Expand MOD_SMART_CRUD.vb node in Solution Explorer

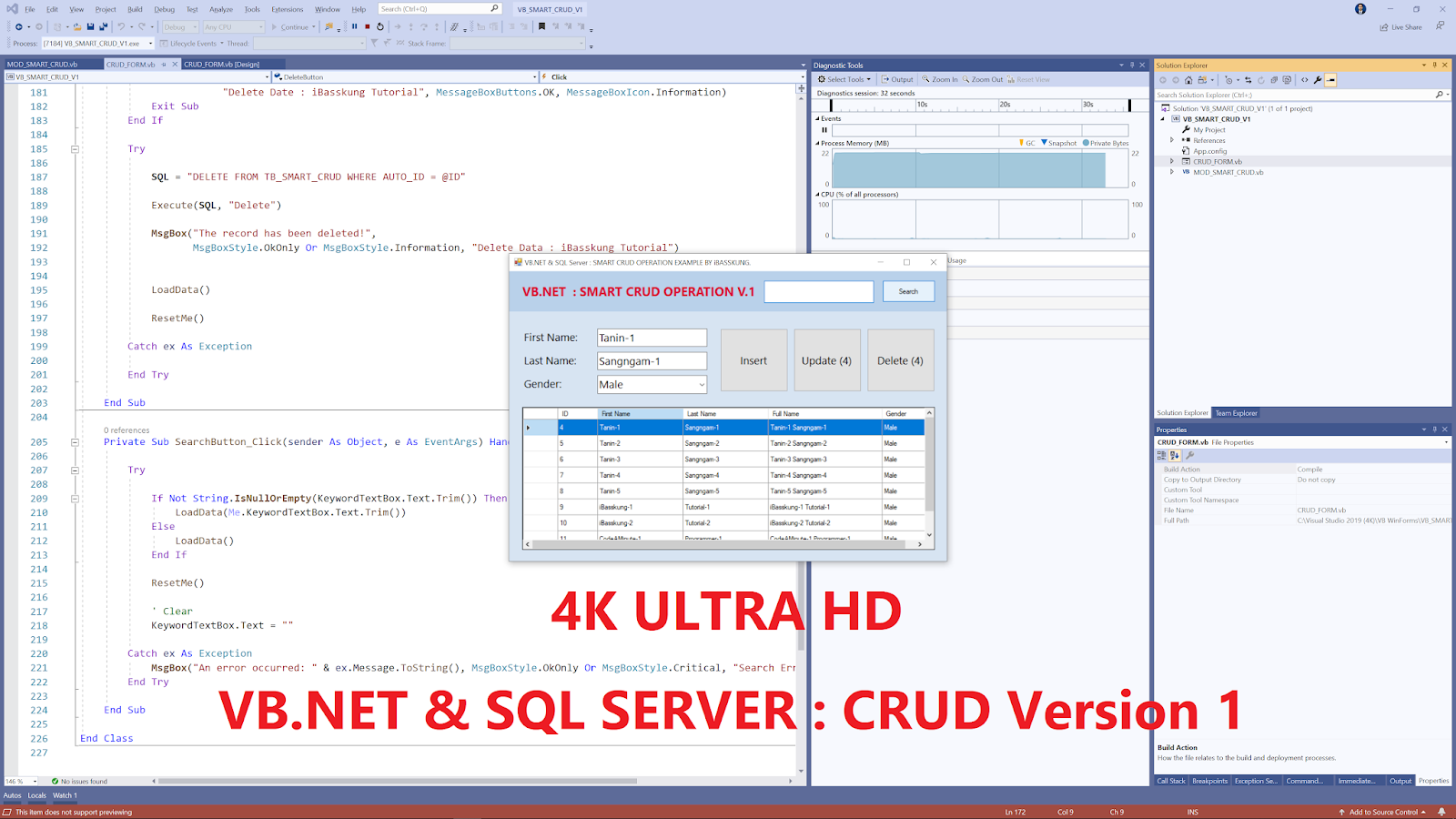click(1172, 172)
